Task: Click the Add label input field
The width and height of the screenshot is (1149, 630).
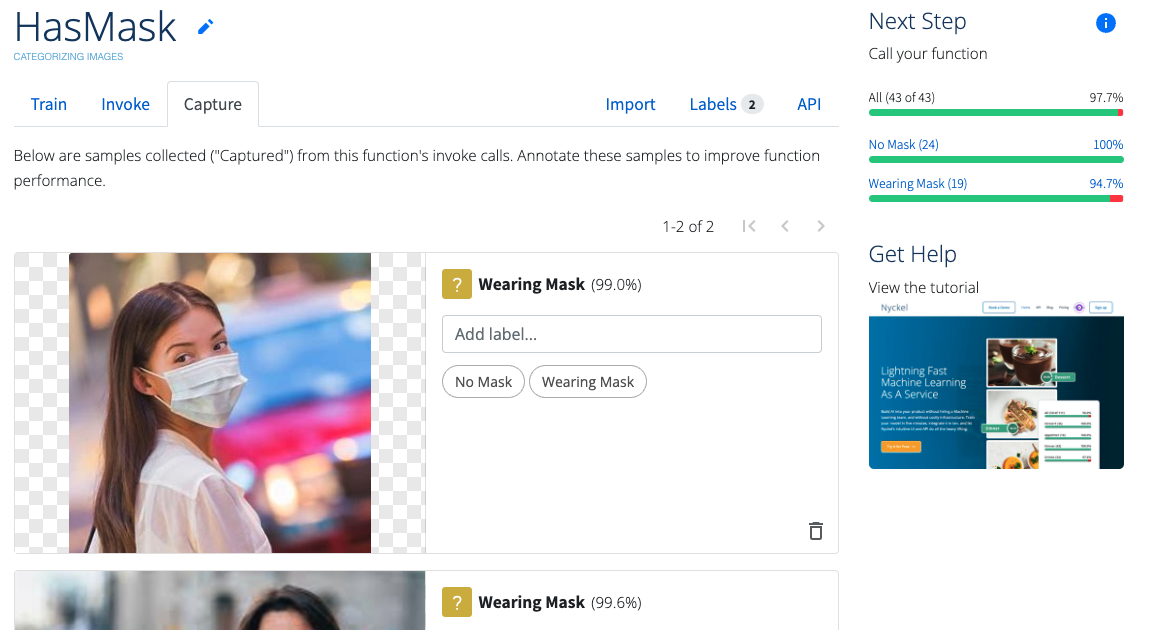Action: pyautogui.click(x=632, y=334)
